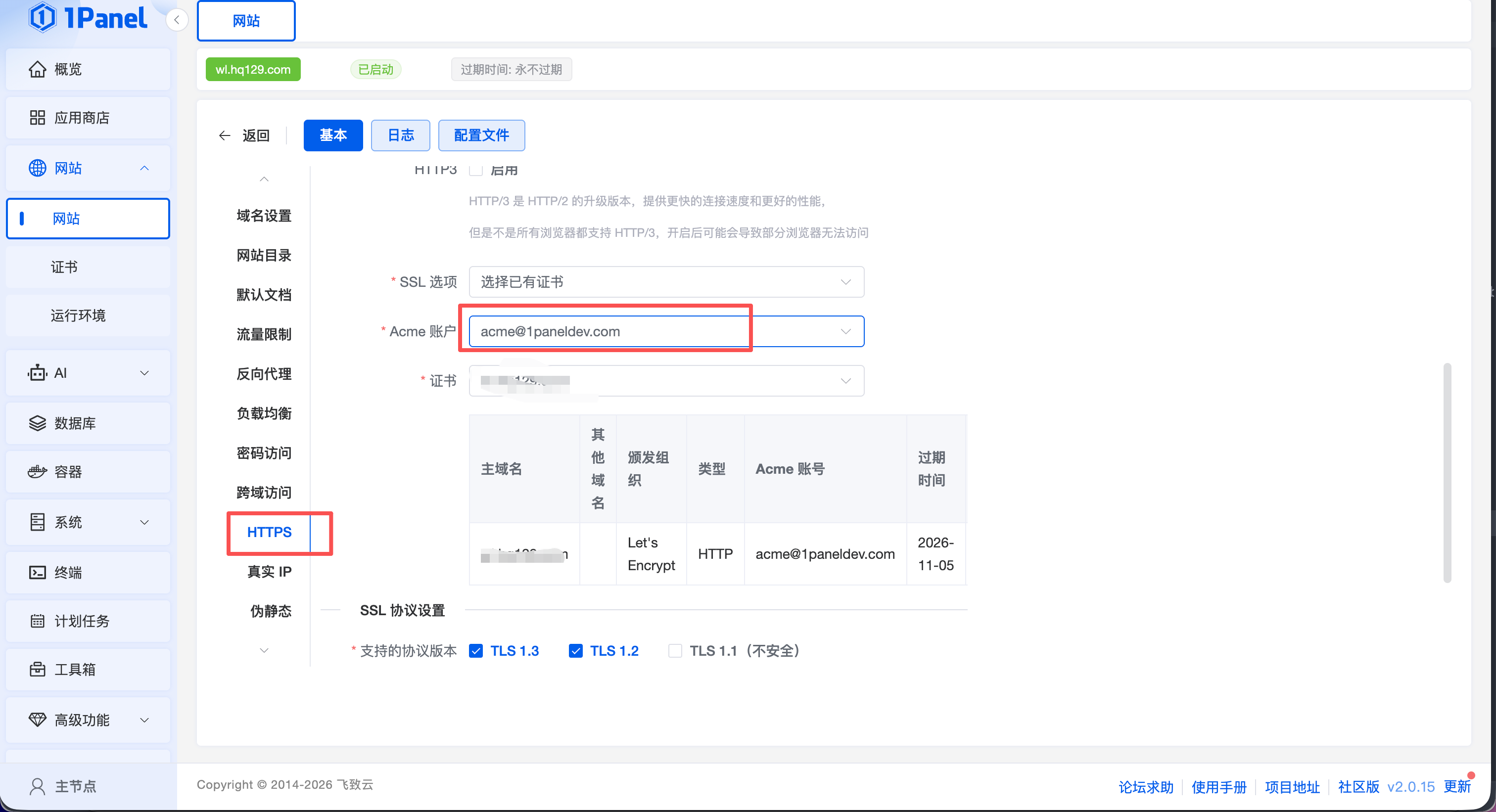Viewport: 1496px width, 812px height.
Task: Uncheck TLS 1.2 protocol
Action: [575, 651]
